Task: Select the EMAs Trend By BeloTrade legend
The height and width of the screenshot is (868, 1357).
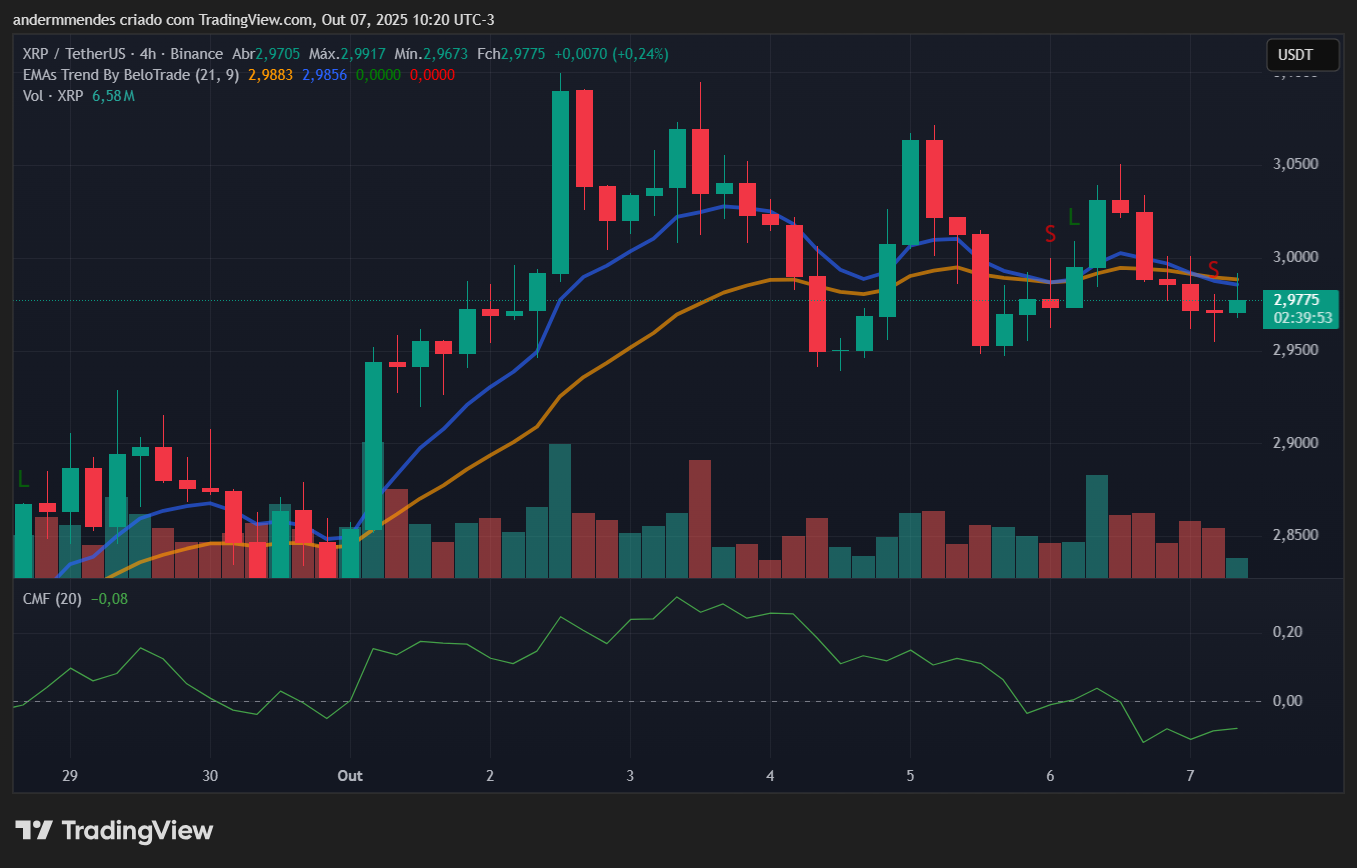Action: pos(130,75)
